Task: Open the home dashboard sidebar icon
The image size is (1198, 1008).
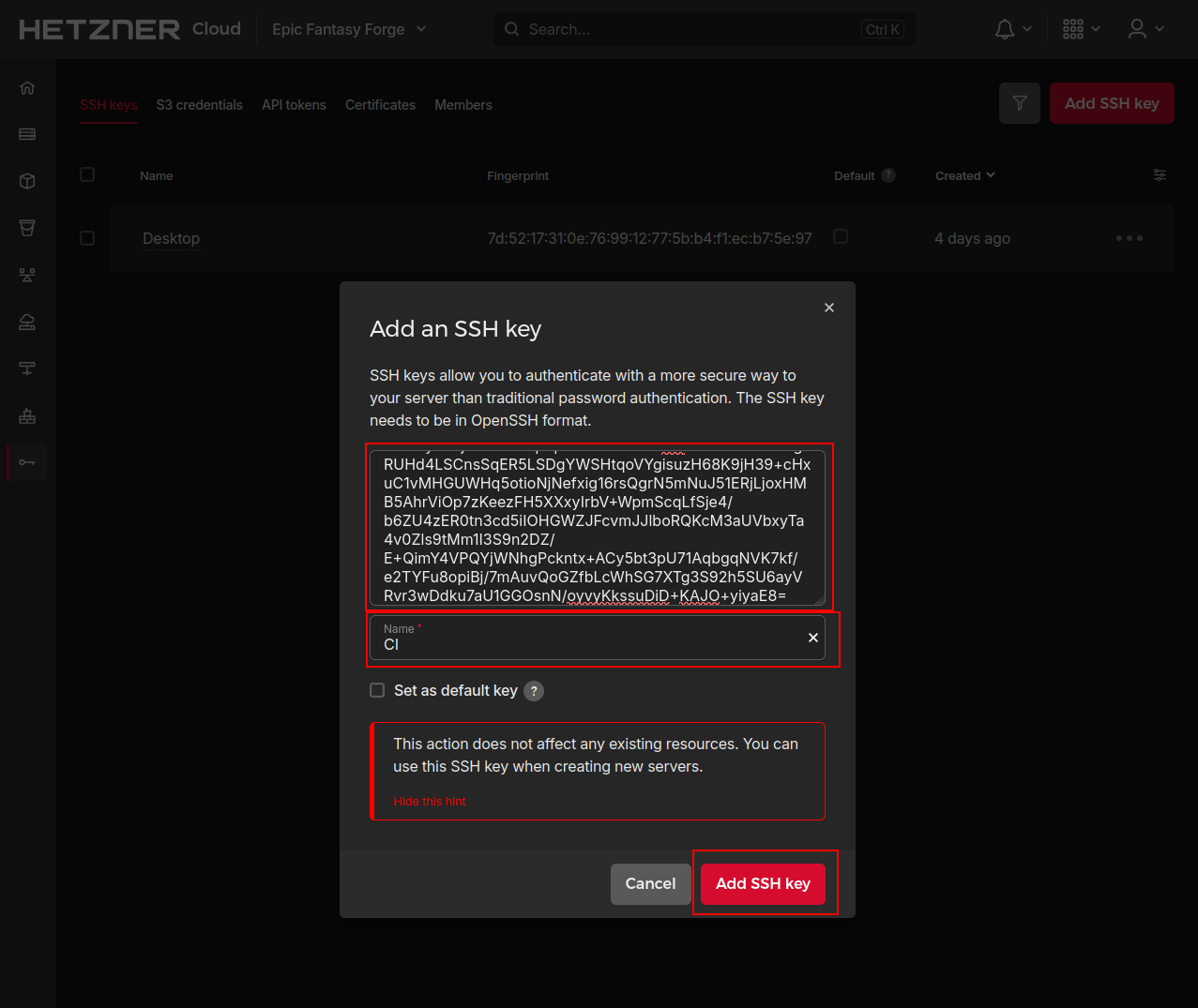Action: tap(27, 88)
